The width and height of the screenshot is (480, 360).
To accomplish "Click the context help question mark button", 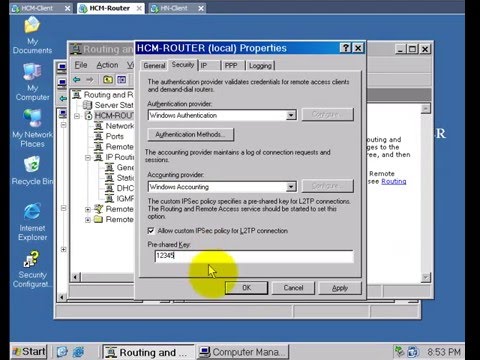I will pyautogui.click(x=345, y=48).
